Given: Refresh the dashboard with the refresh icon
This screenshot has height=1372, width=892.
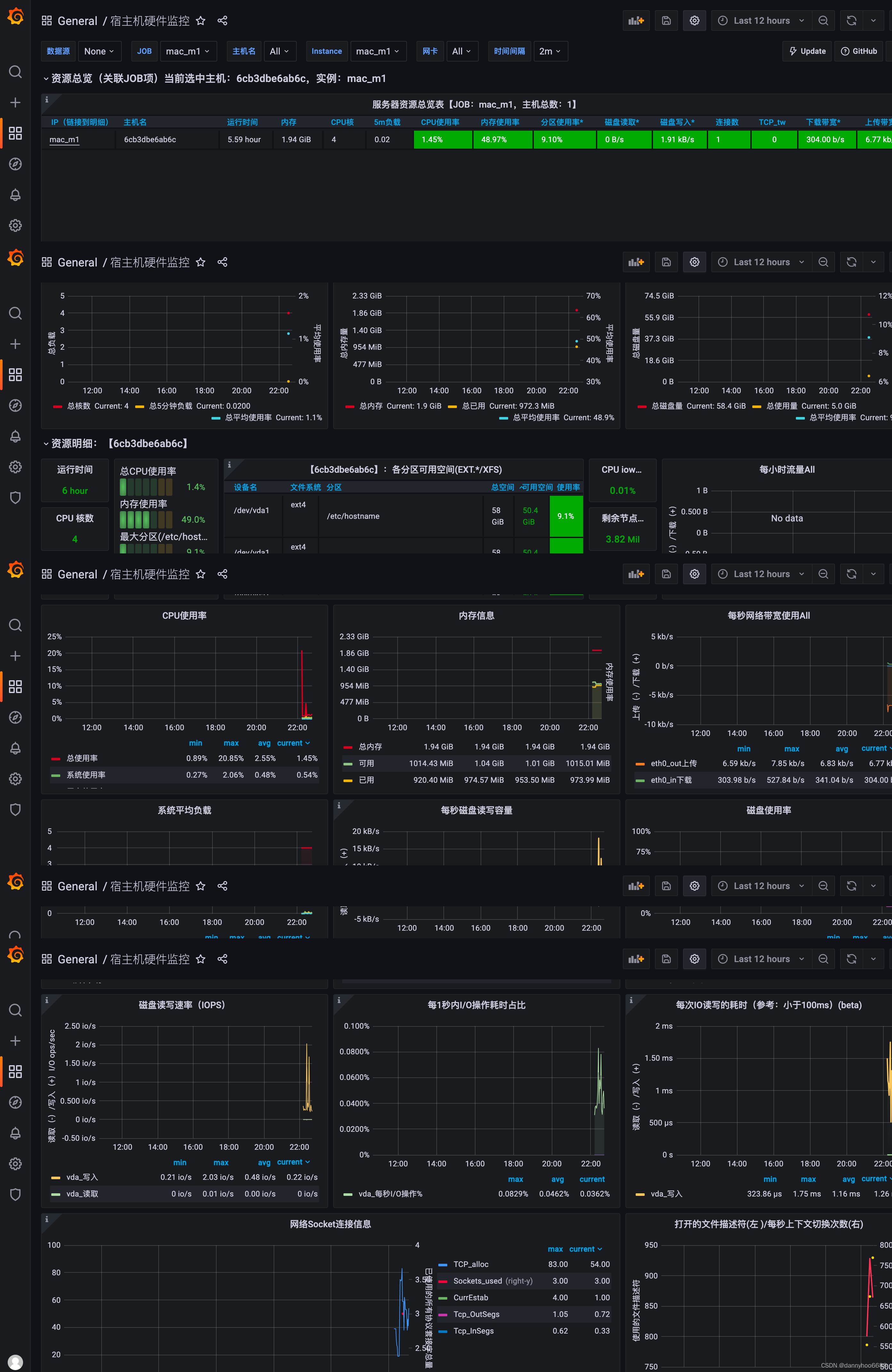Looking at the screenshot, I should pos(851,21).
